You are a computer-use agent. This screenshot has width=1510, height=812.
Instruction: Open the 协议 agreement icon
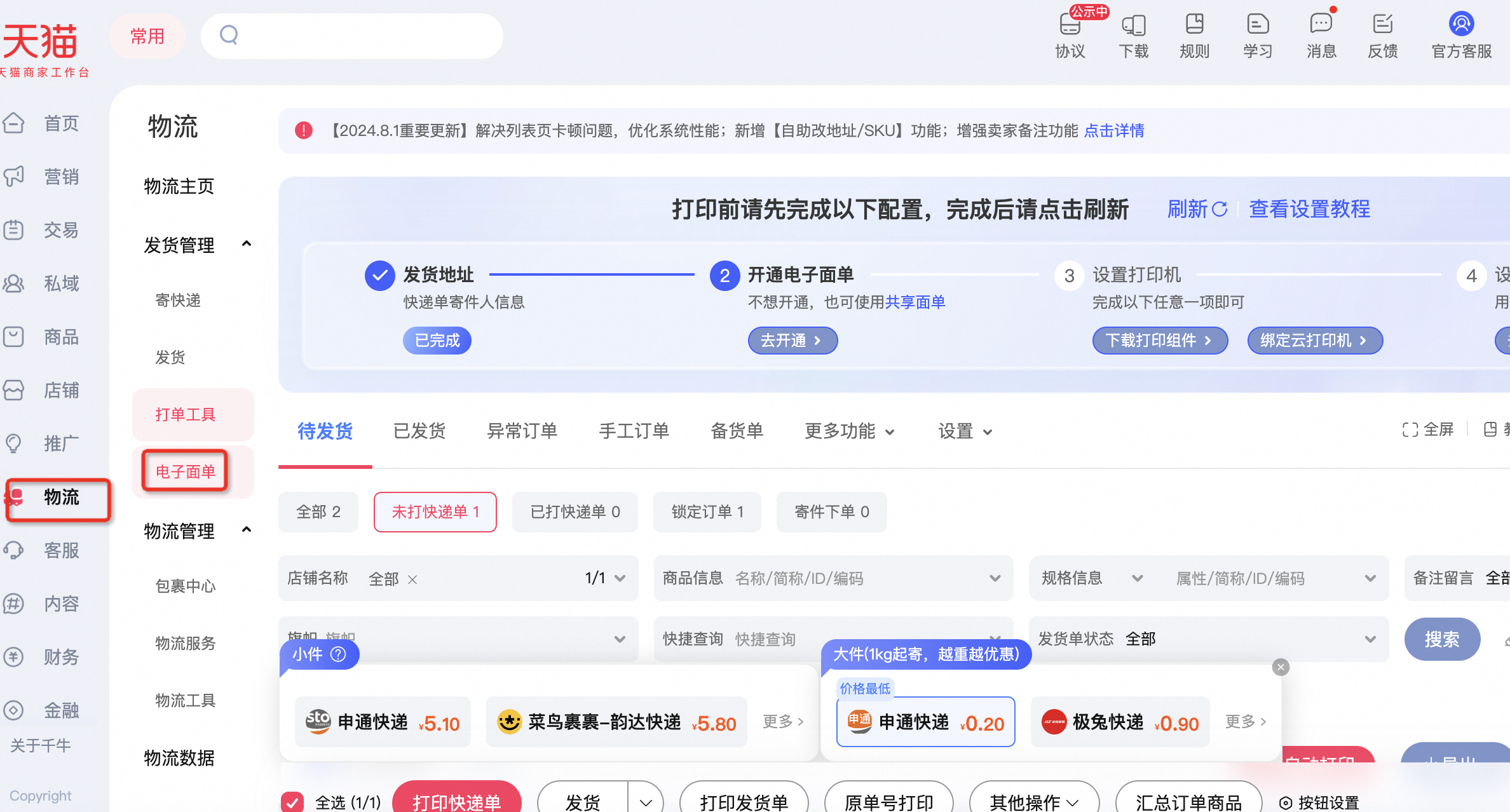(1070, 25)
